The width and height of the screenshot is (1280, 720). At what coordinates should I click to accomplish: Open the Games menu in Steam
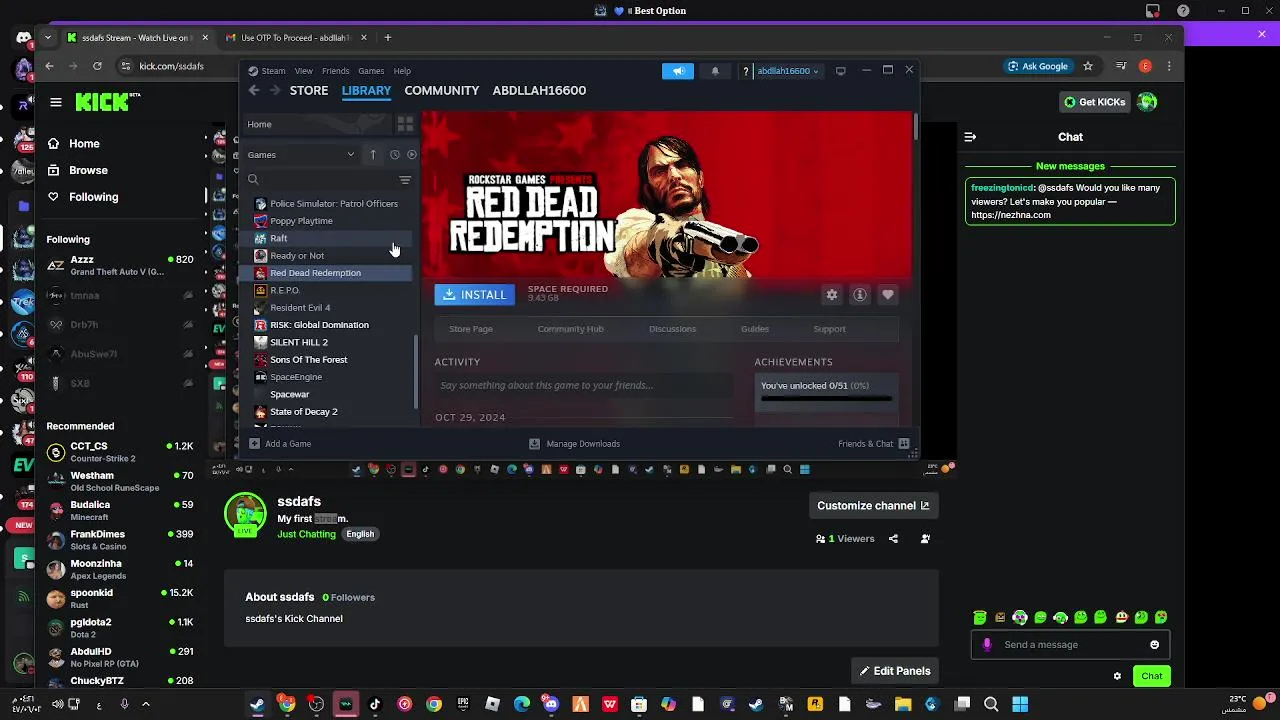(371, 71)
